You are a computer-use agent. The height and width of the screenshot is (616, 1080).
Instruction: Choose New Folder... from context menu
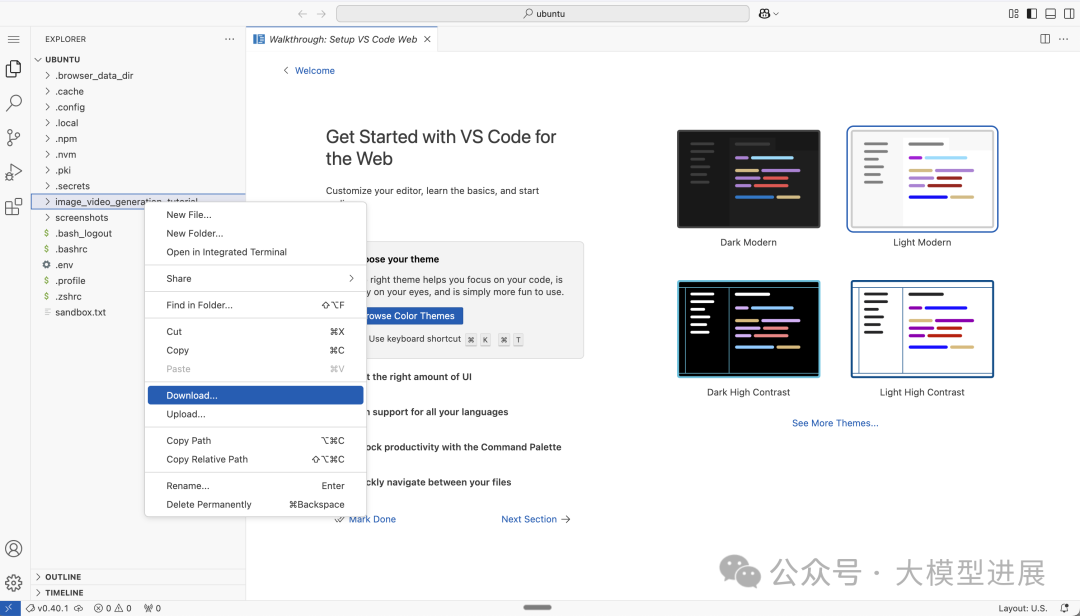tap(256, 234)
